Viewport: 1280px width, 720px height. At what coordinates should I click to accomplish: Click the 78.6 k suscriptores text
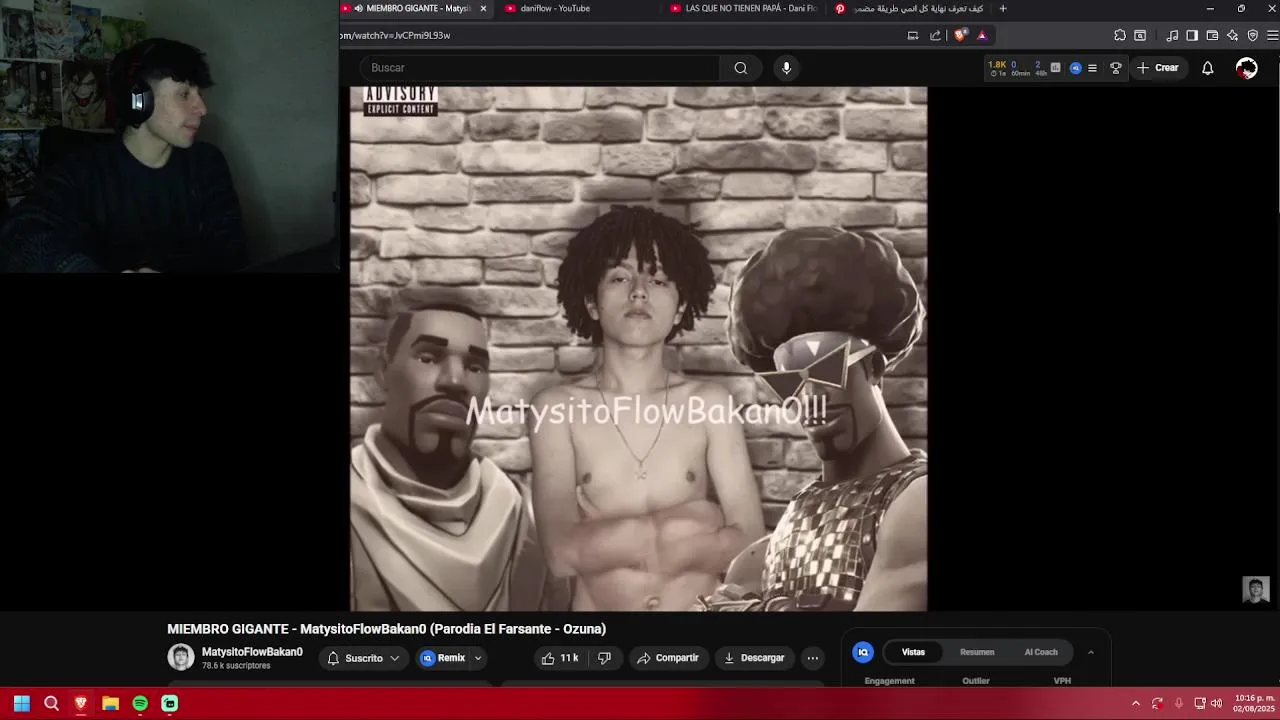pyautogui.click(x=236, y=666)
